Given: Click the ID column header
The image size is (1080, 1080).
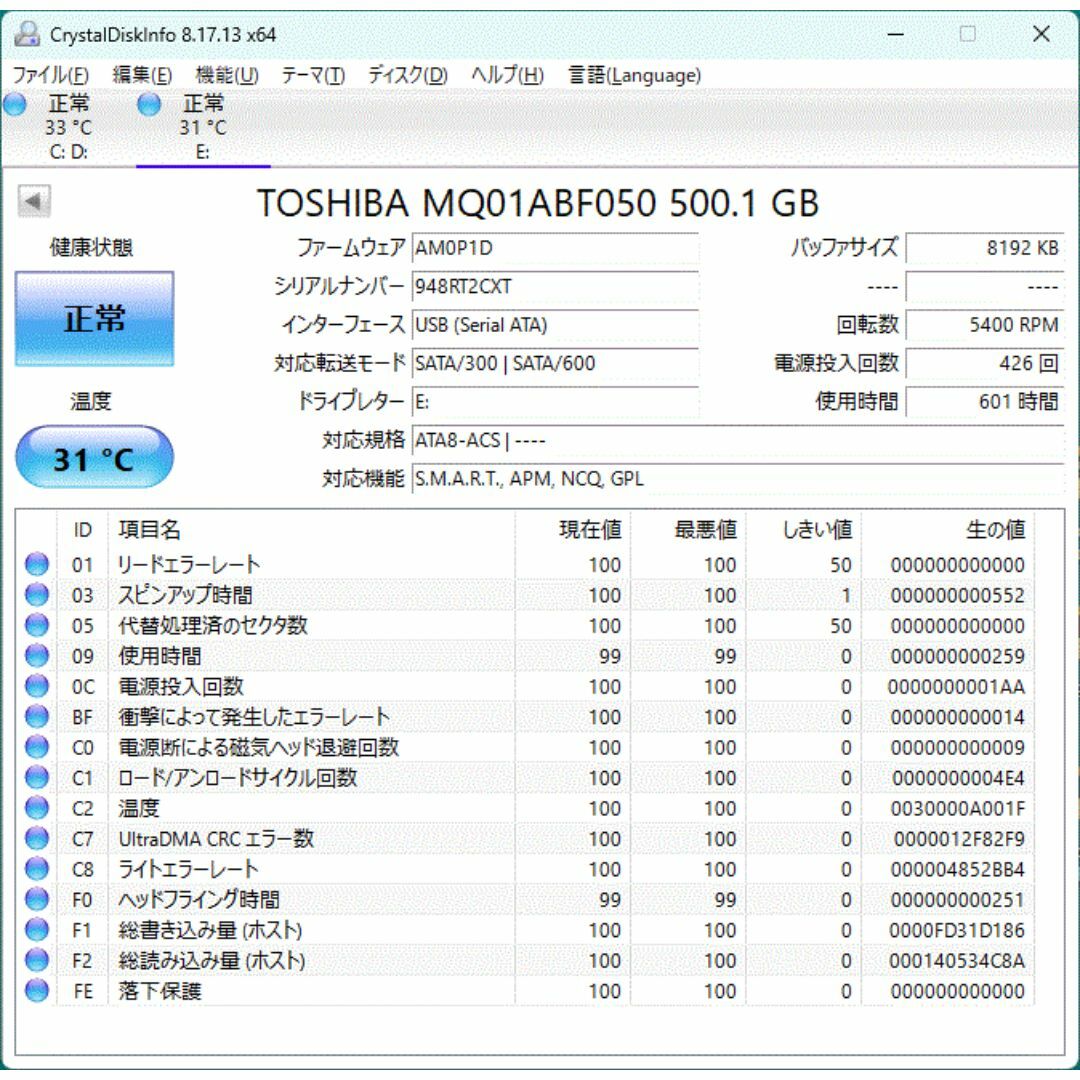Looking at the screenshot, I should (x=82, y=529).
